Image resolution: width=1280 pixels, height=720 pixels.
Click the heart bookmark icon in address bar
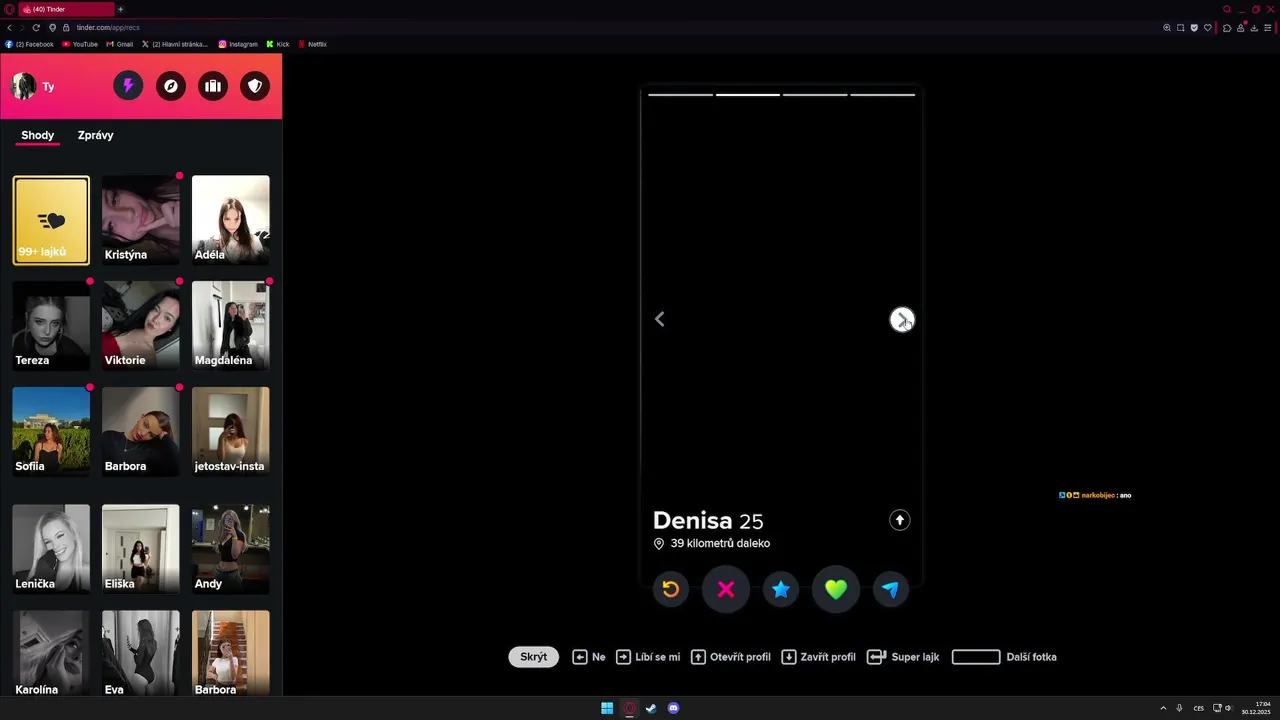(1207, 28)
